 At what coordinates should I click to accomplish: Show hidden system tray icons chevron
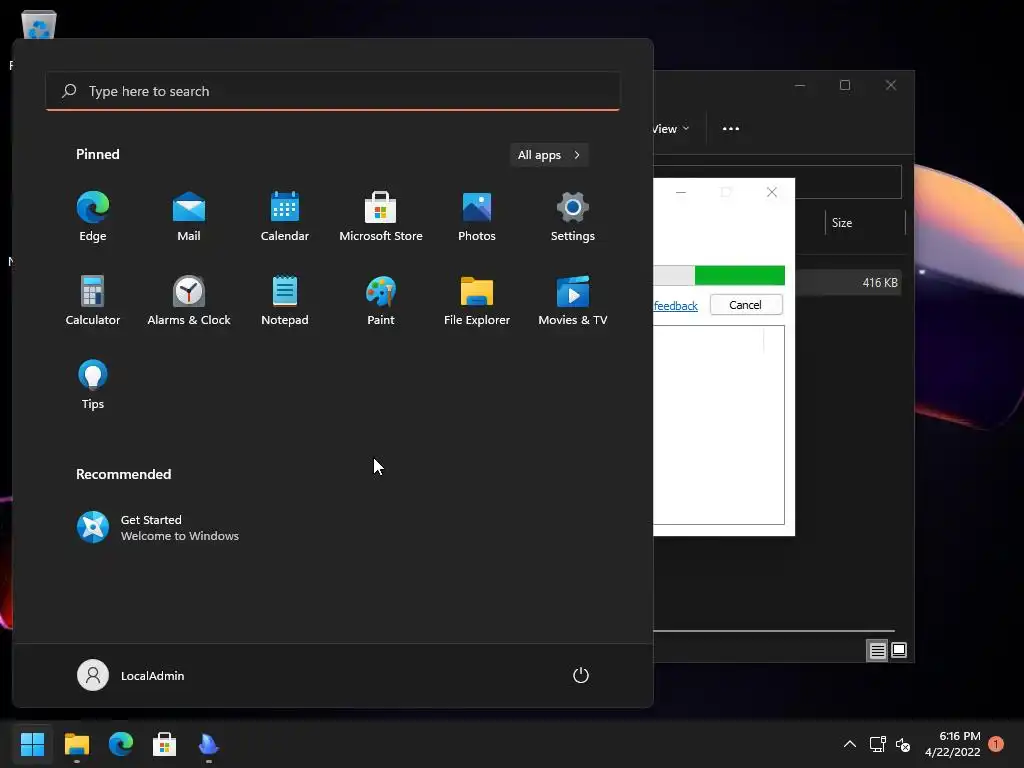pyautogui.click(x=850, y=744)
